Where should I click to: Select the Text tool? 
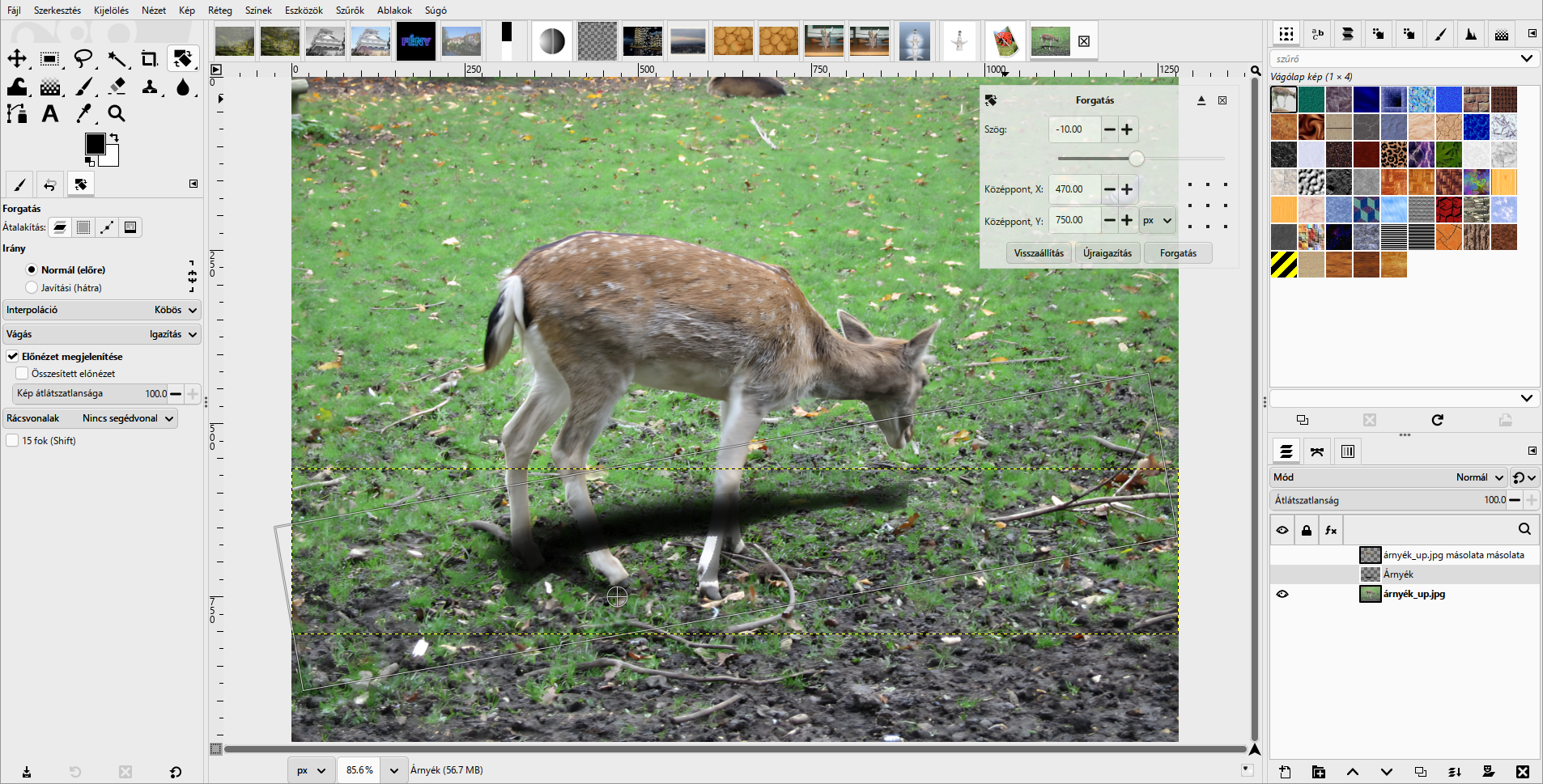tap(50, 114)
